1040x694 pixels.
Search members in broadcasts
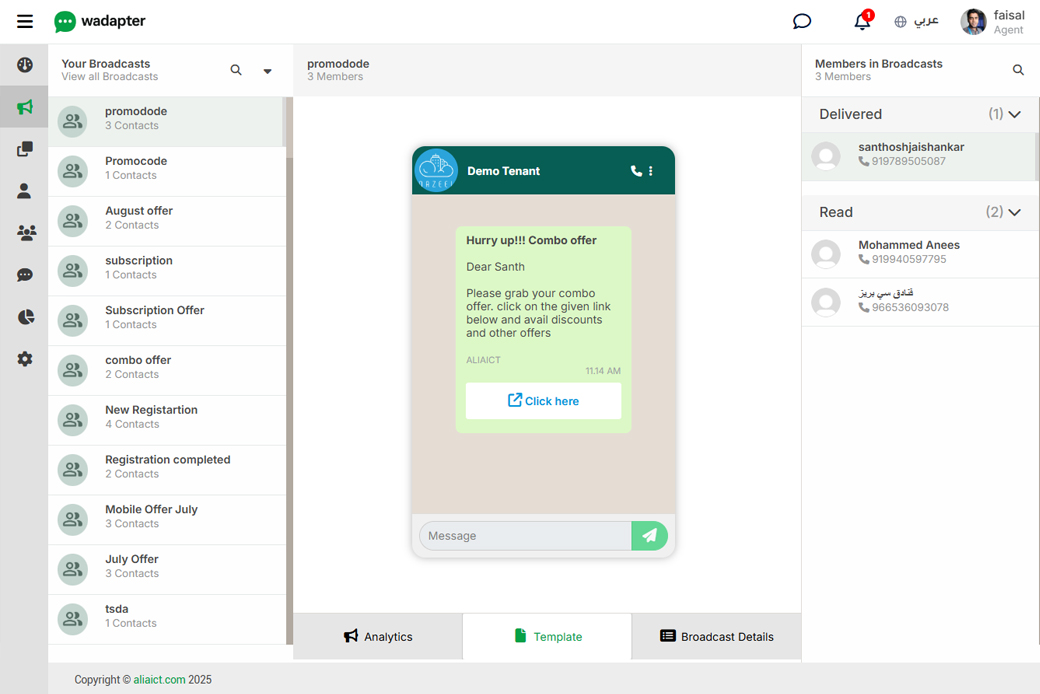click(x=1018, y=70)
